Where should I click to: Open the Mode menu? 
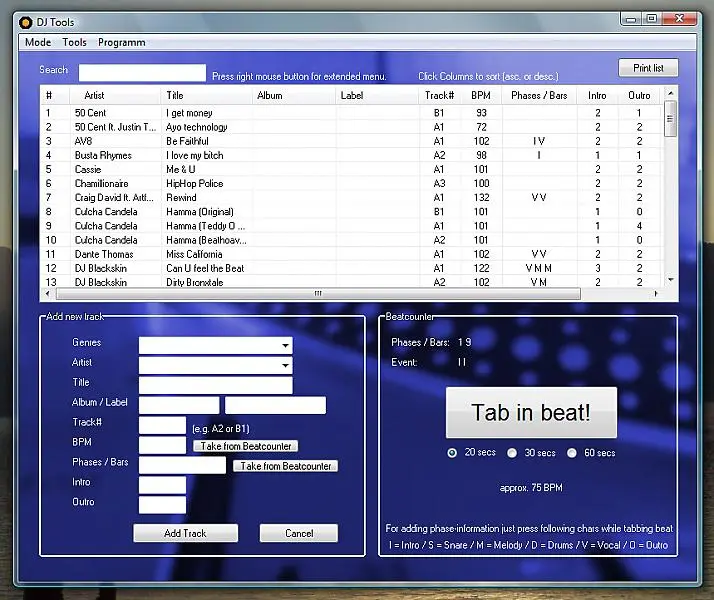click(x=38, y=43)
